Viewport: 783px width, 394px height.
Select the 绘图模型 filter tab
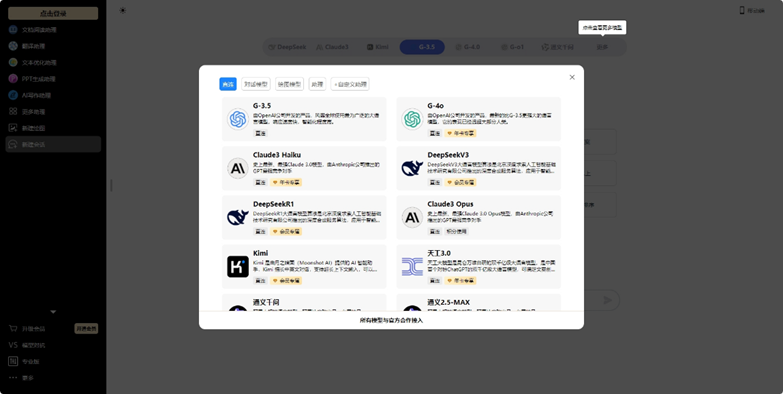[x=290, y=84]
